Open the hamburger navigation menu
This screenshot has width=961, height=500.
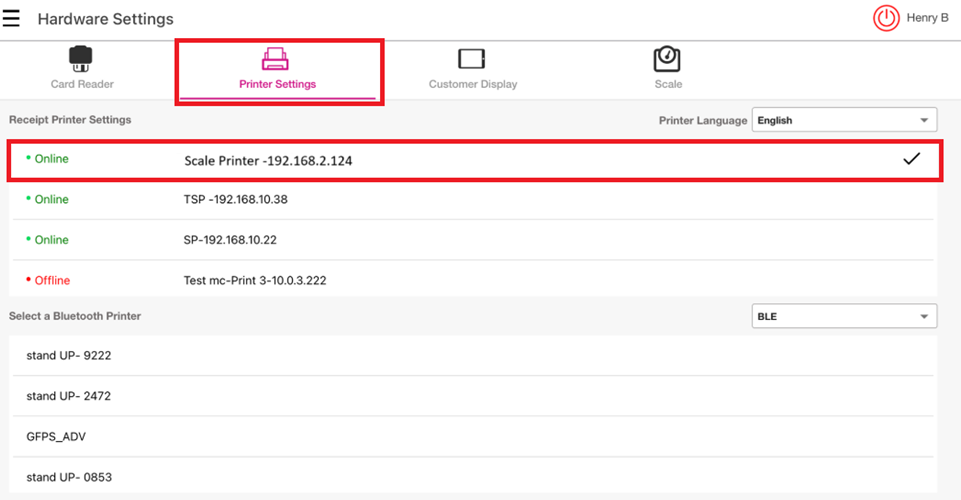tap(11, 19)
